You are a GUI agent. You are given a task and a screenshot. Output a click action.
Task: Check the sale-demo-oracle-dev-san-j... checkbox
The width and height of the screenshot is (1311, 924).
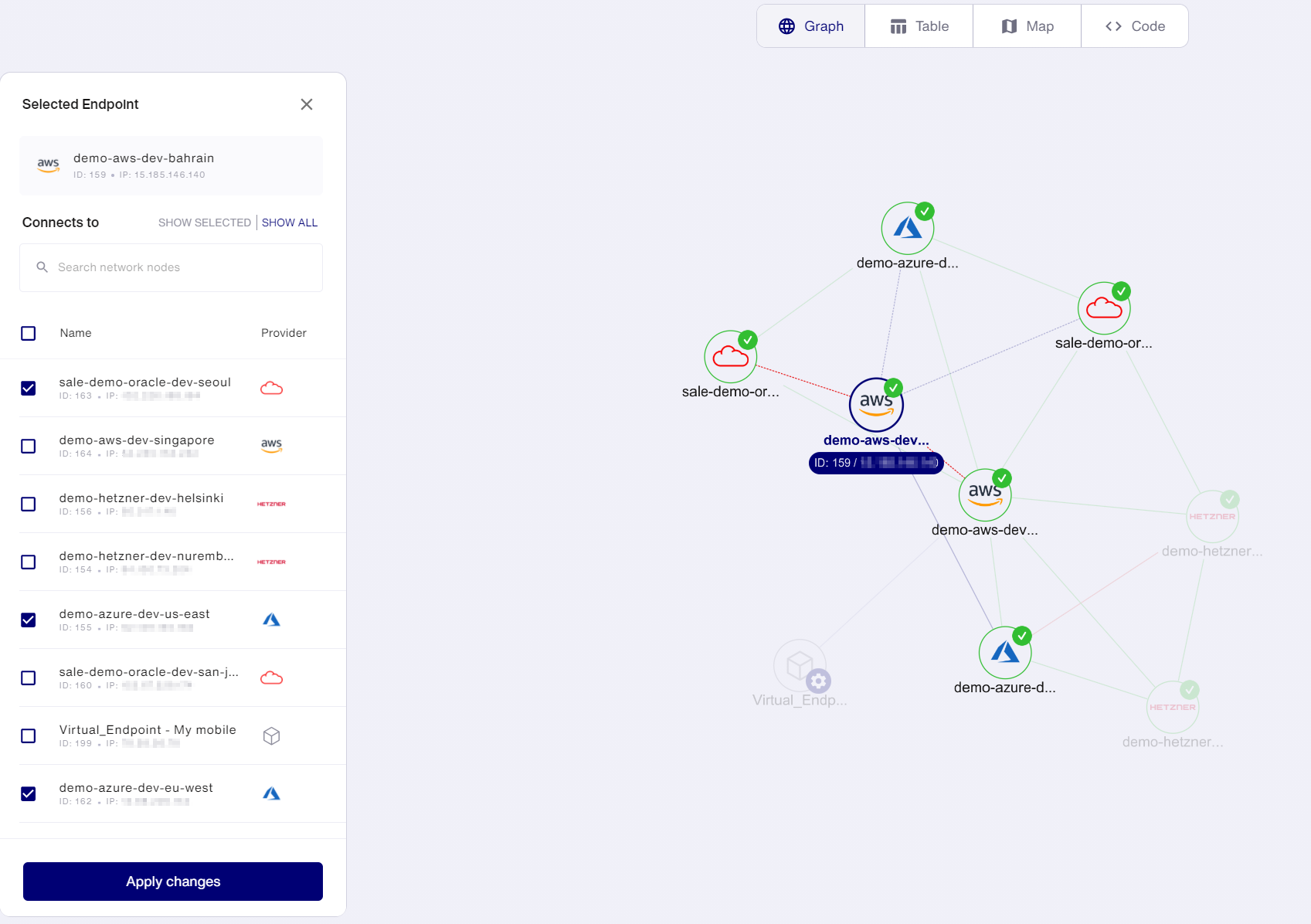pyautogui.click(x=29, y=678)
